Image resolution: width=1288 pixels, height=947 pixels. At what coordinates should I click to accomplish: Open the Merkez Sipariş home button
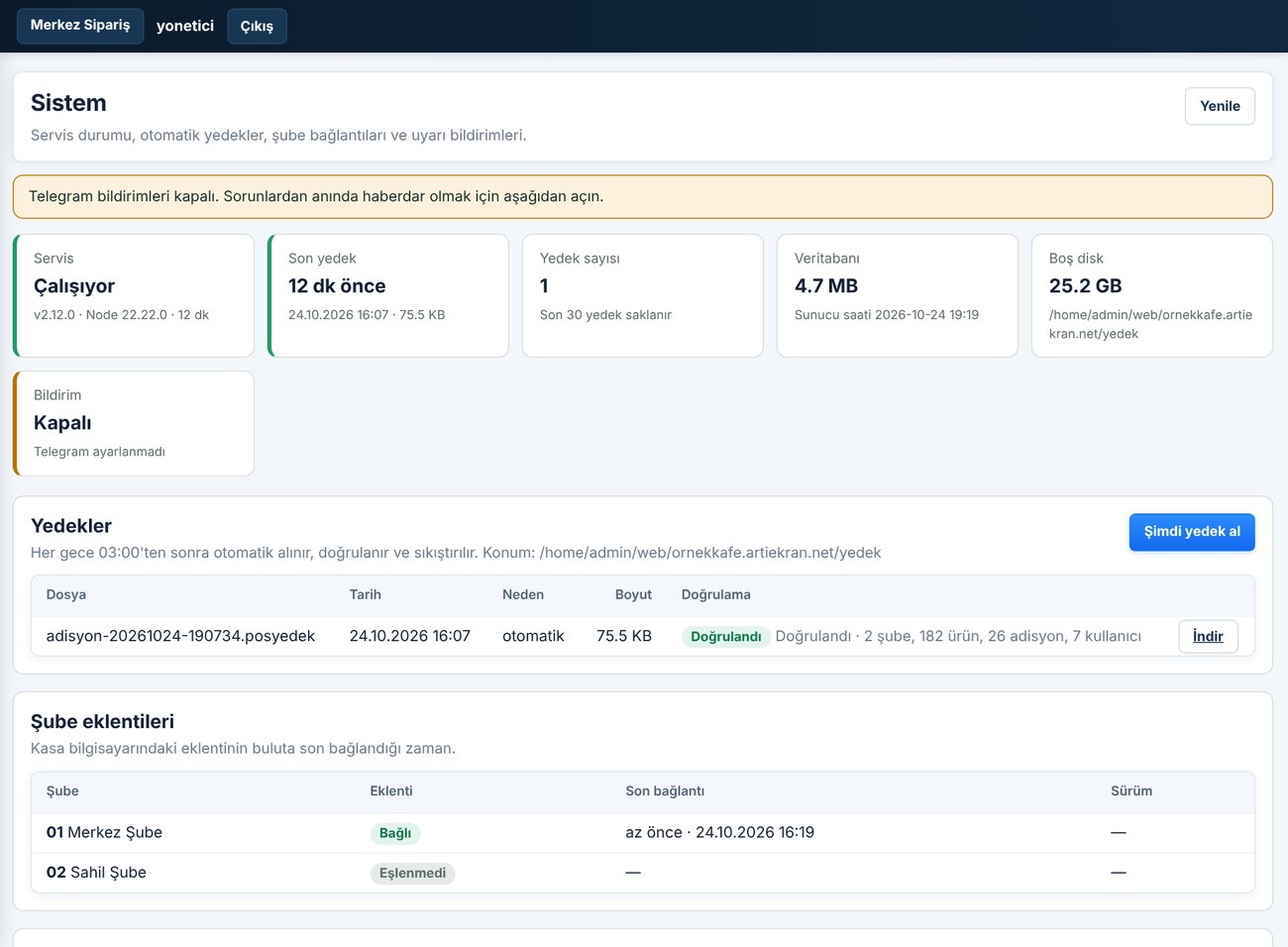point(80,26)
